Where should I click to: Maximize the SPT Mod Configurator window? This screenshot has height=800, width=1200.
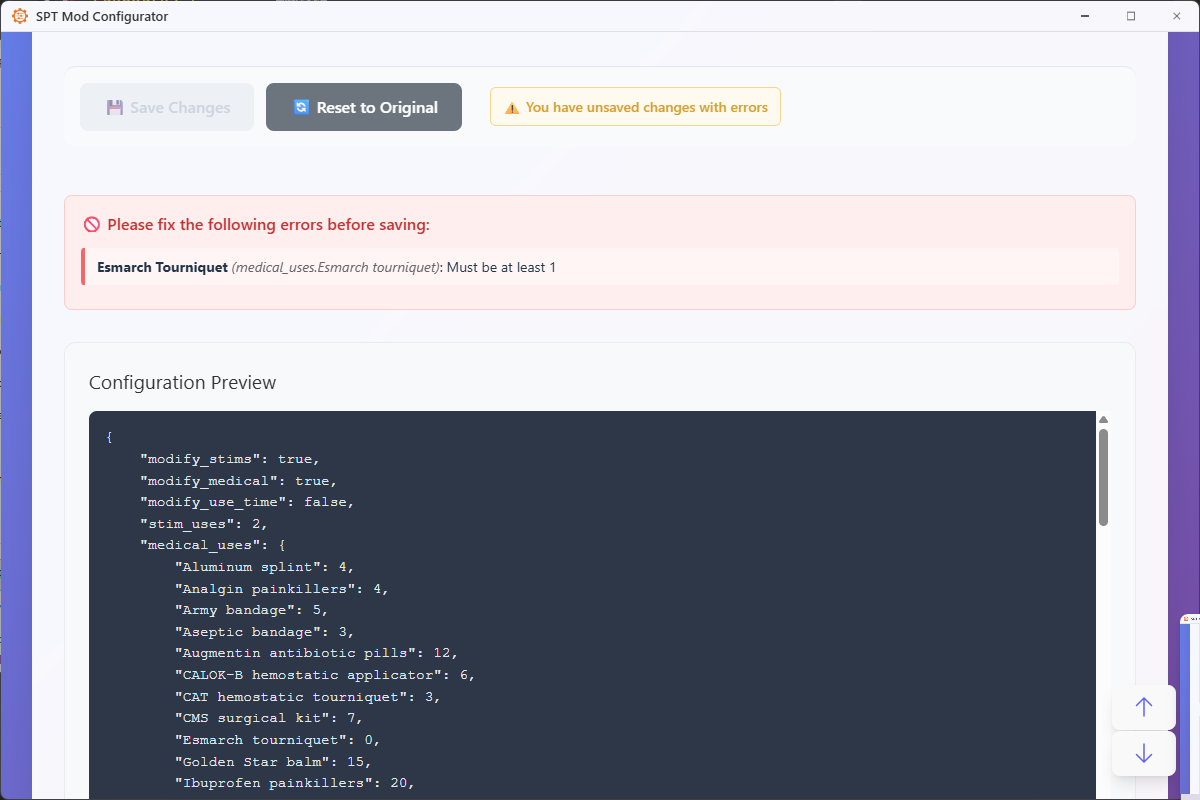1131,16
